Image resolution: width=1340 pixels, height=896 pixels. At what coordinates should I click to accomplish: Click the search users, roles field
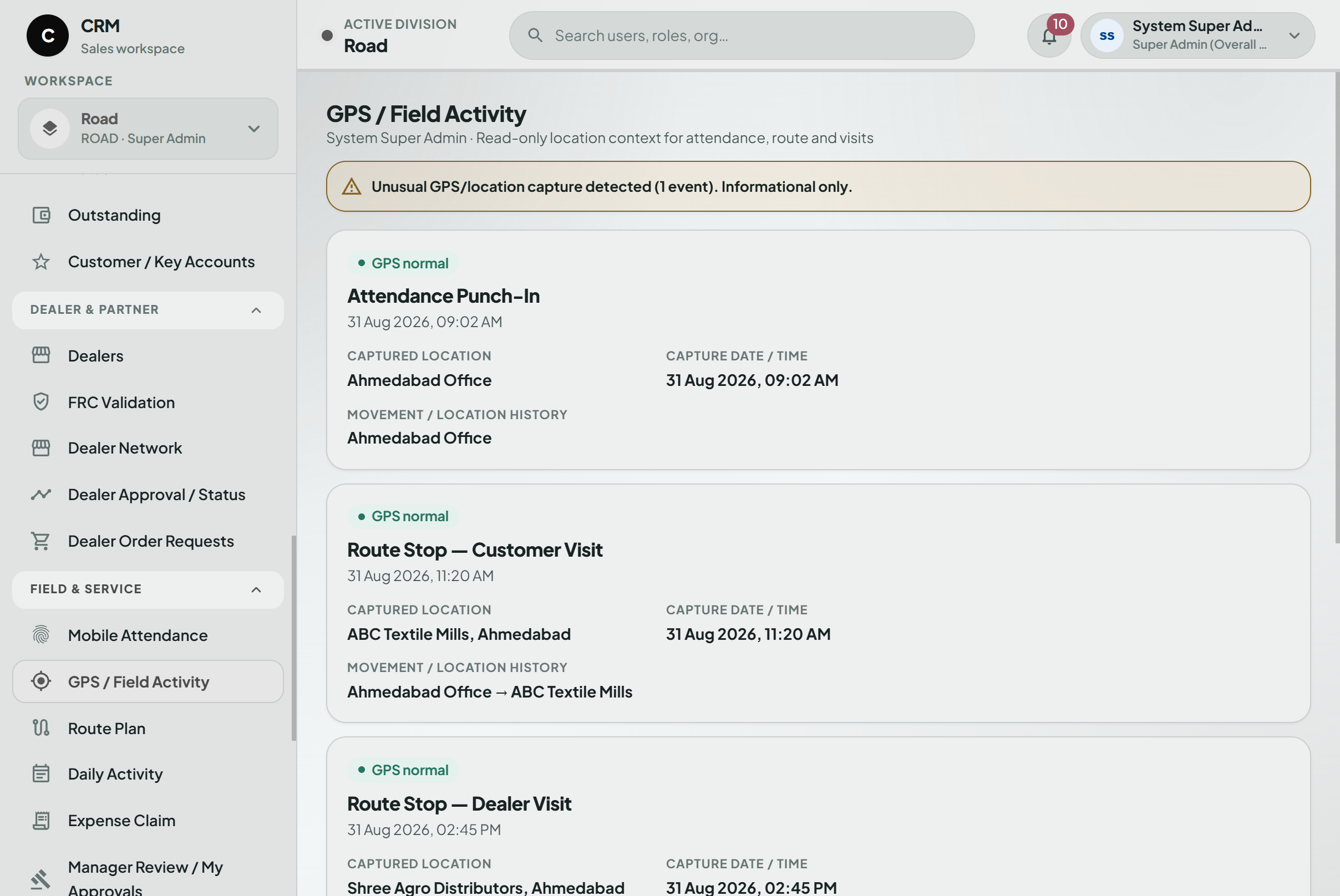coord(742,35)
